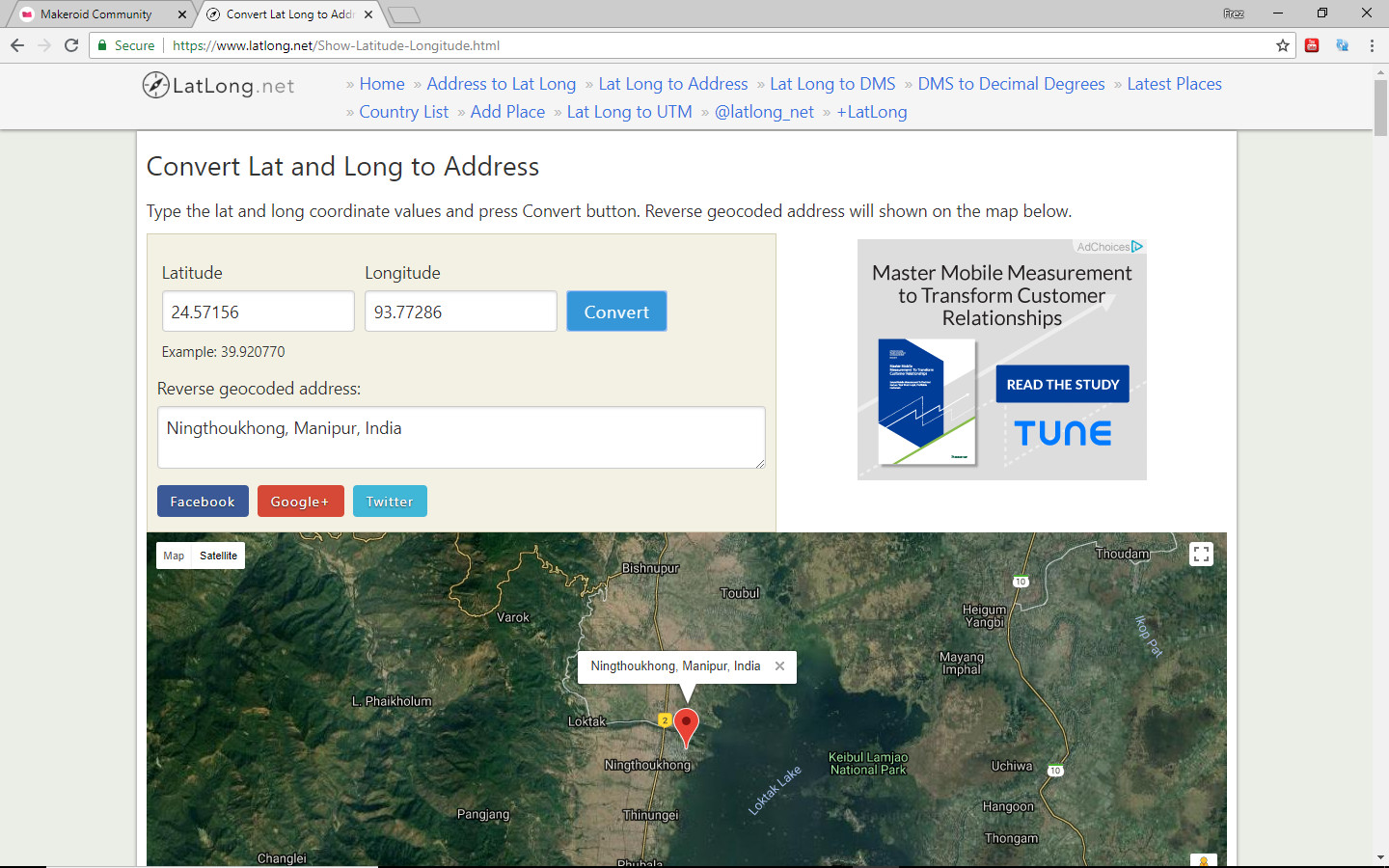Toggle fullscreen view on the map

coord(1201,555)
